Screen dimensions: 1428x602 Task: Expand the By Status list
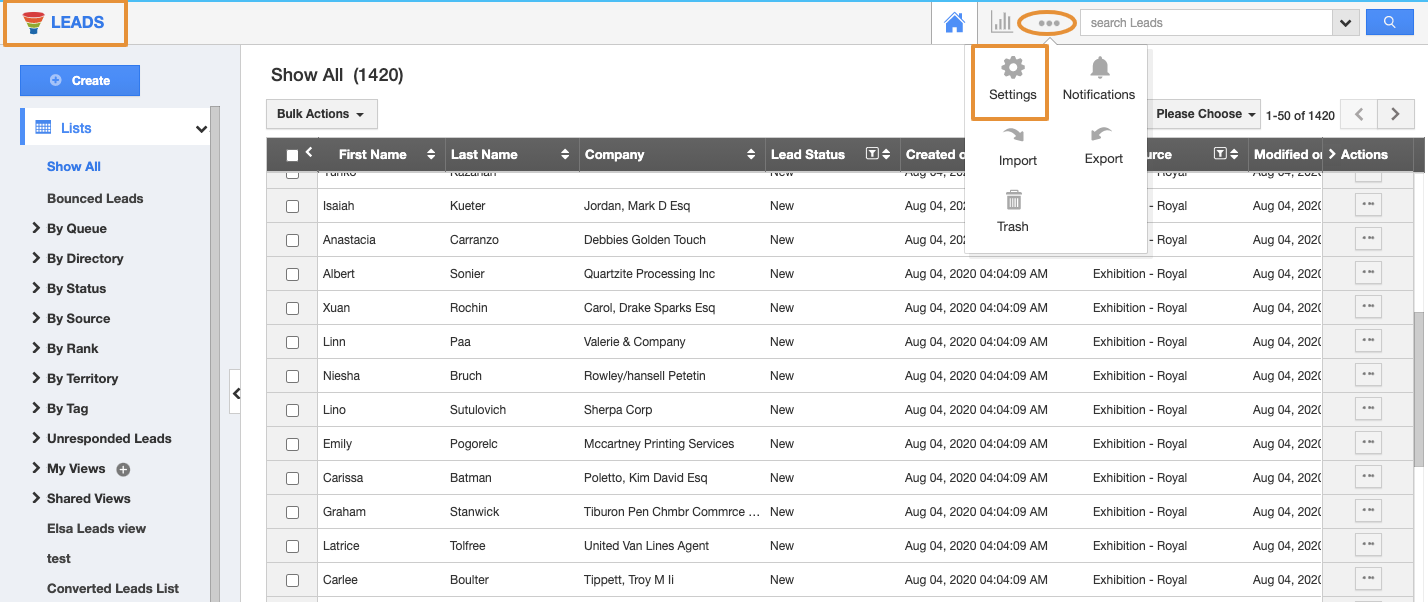(x=76, y=288)
